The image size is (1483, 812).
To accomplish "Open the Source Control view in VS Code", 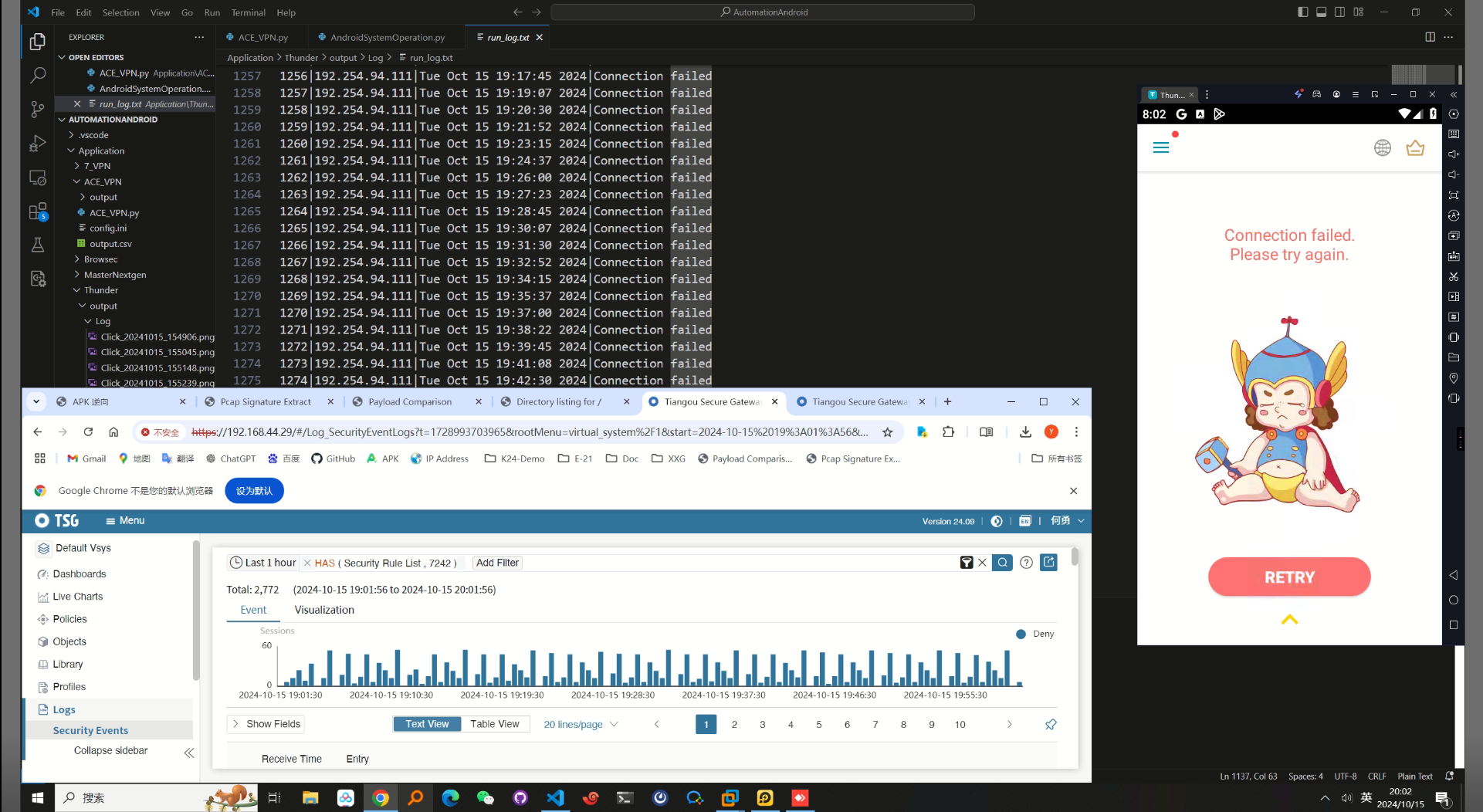I will point(37,109).
